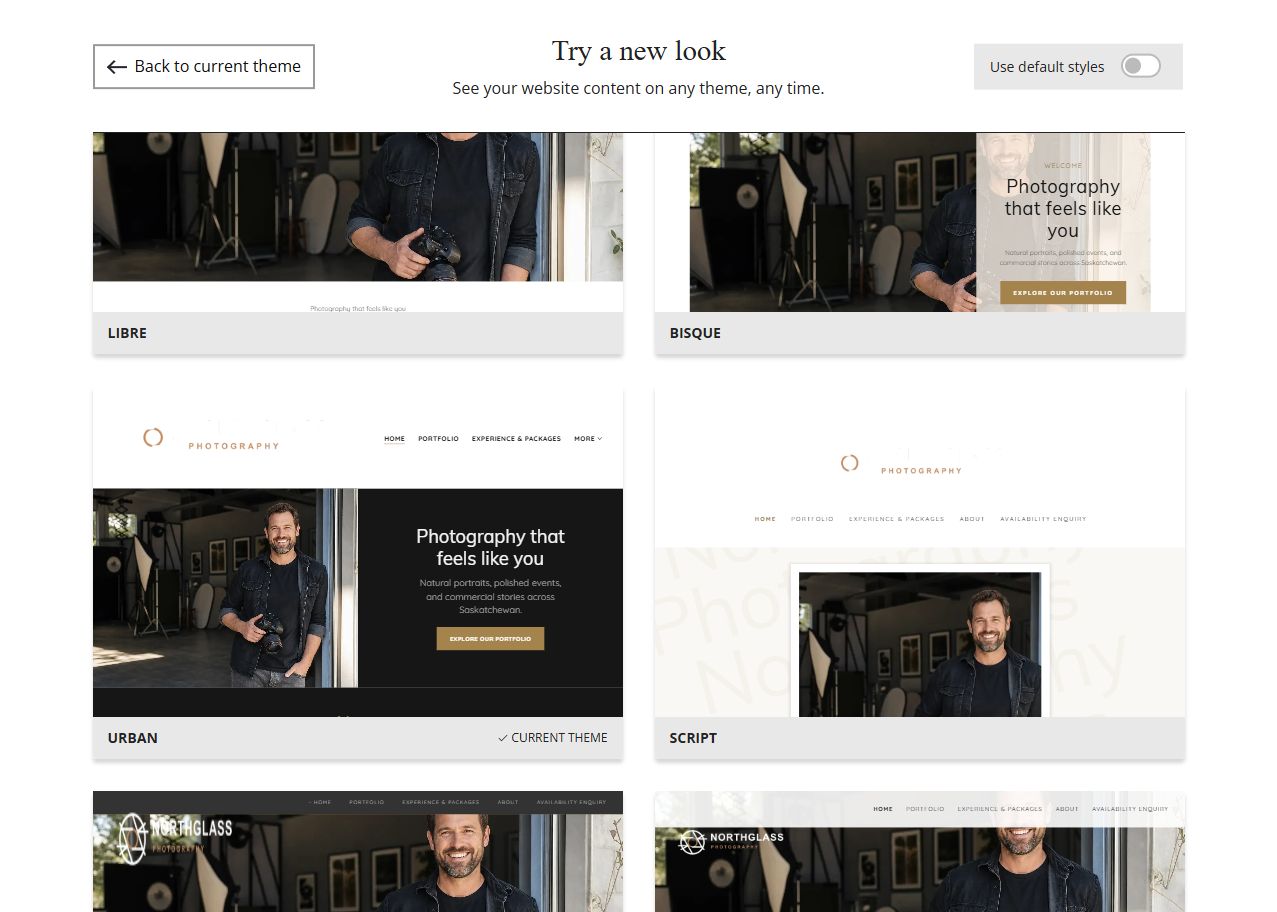Open the MORE dropdown in Urban preview
Image resolution: width=1277 pixels, height=912 pixels.
point(588,439)
